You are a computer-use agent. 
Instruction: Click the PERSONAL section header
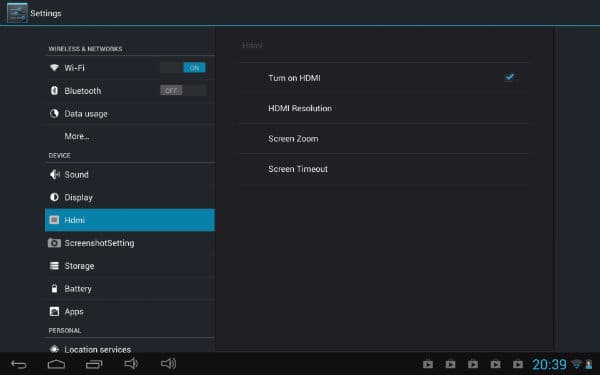[x=65, y=330]
